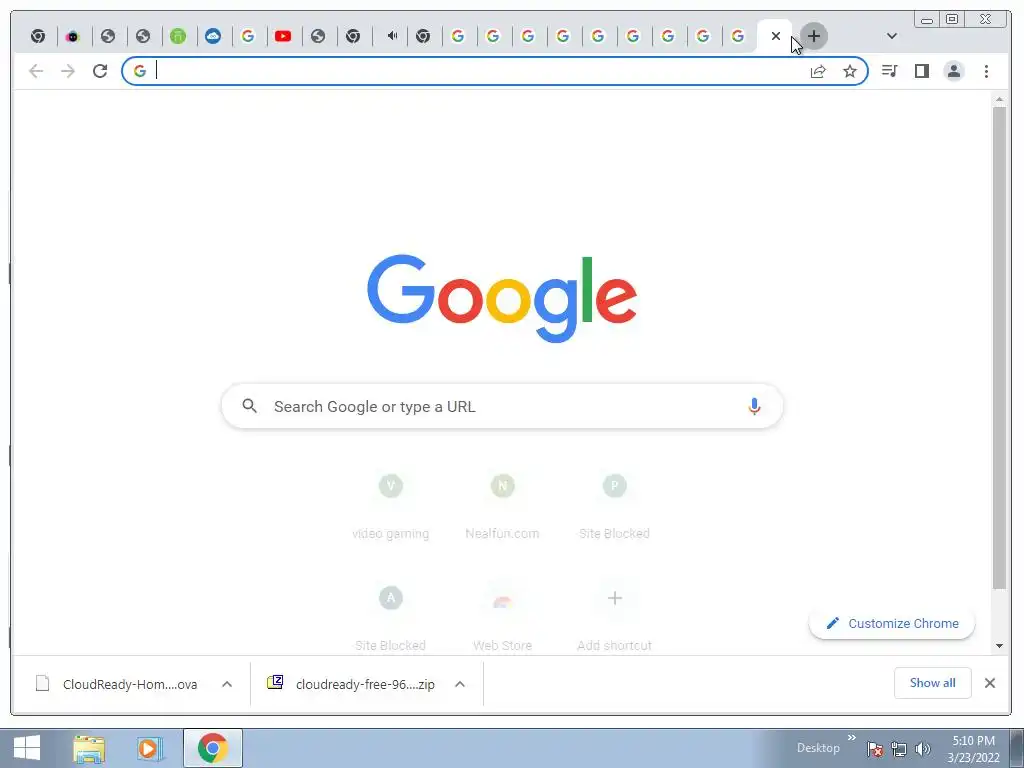This screenshot has height=768, width=1024.
Task: Click the Search Google or type a URL box
Action: click(x=502, y=406)
